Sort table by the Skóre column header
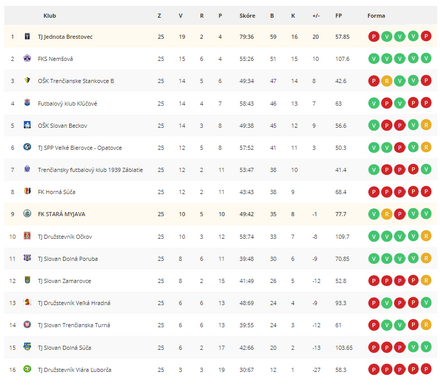Screen dimensions: 440x385 coord(247,16)
